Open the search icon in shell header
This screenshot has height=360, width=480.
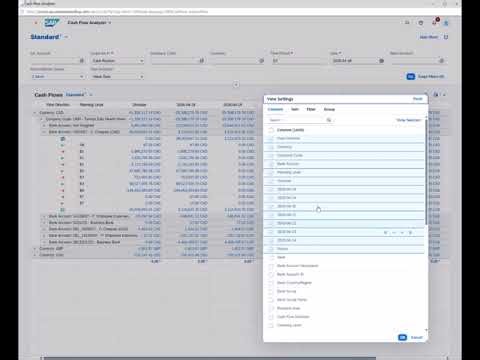(407, 23)
